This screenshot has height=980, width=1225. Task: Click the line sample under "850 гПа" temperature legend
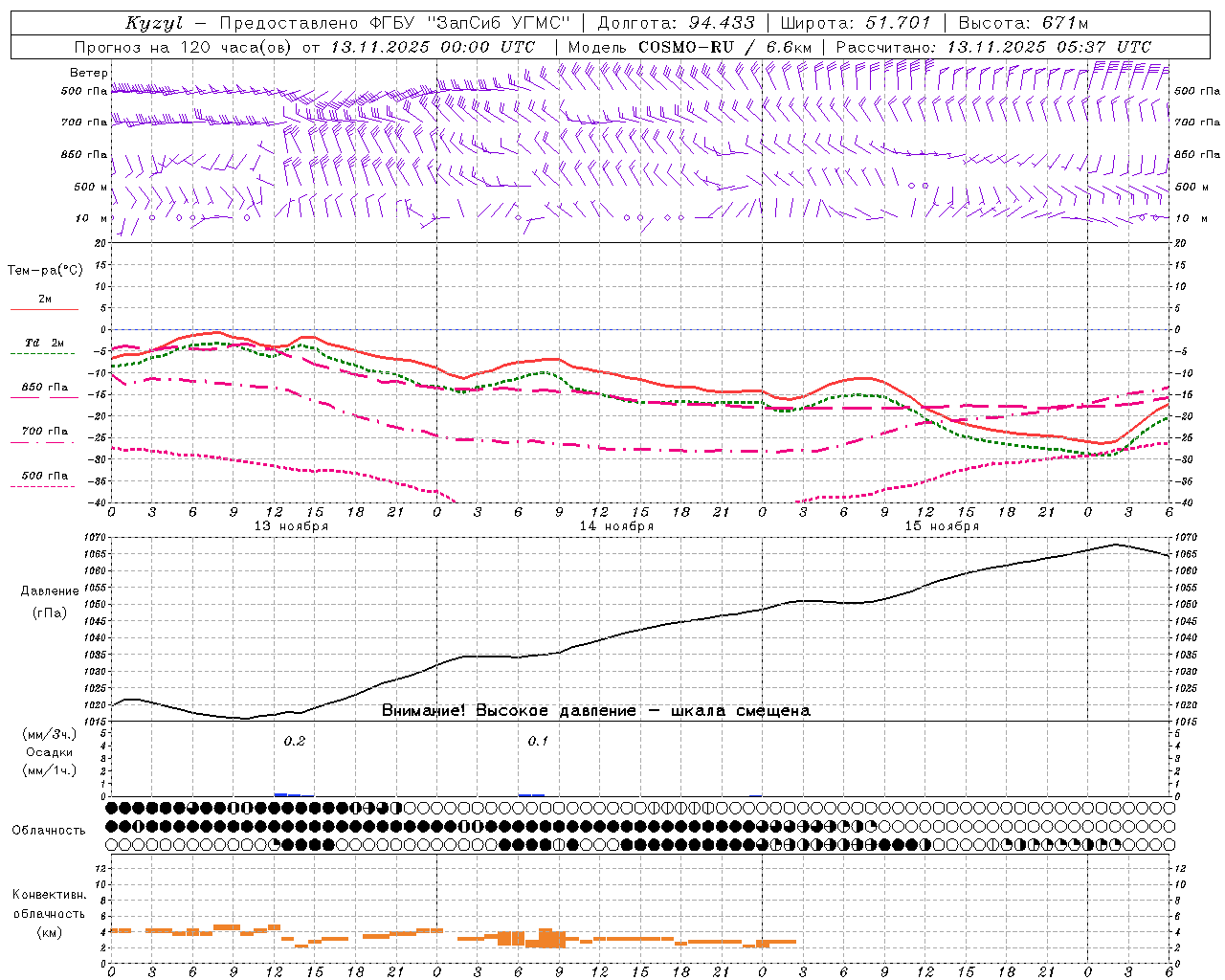(42, 397)
